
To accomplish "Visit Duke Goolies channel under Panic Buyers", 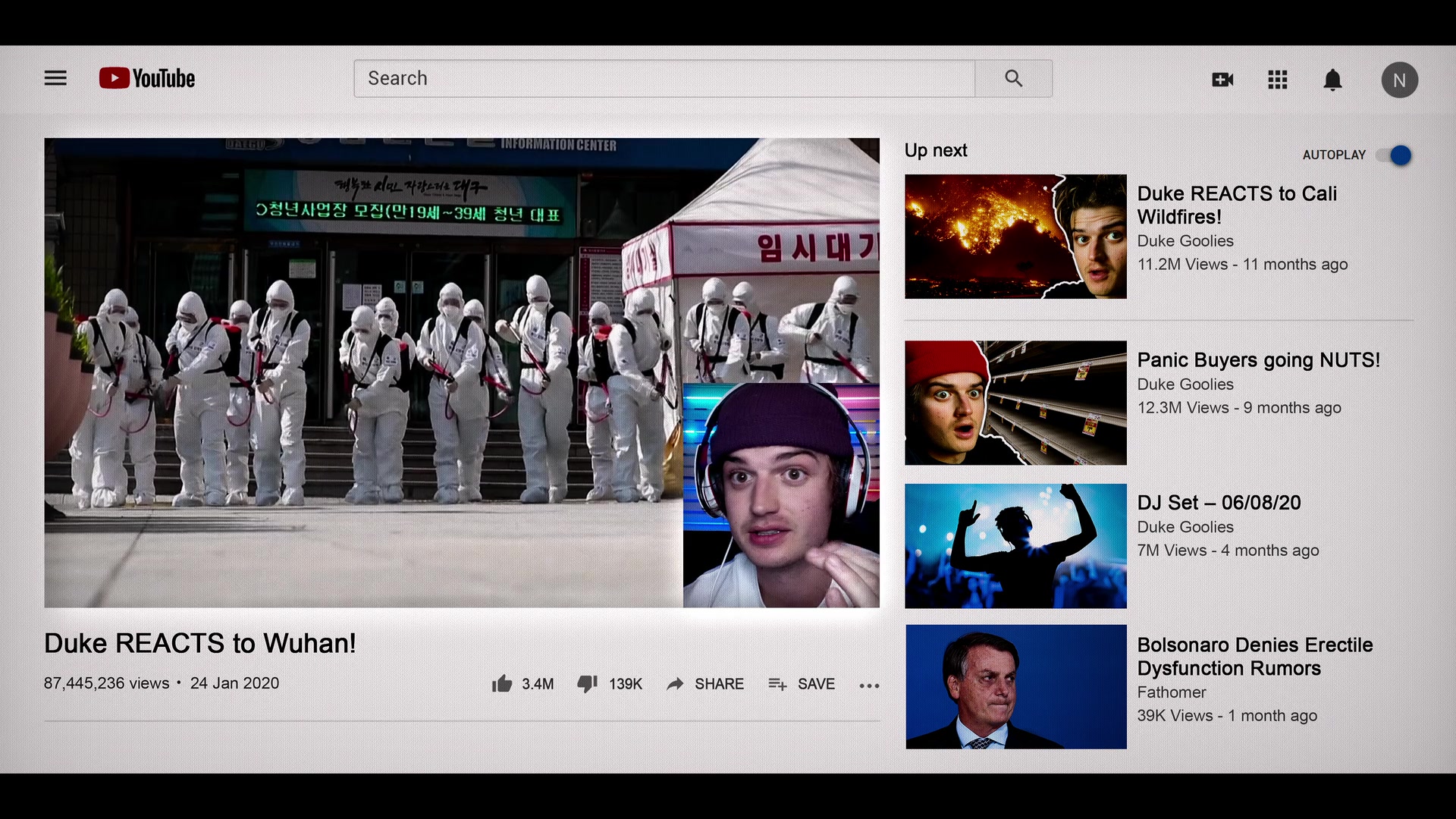I will [1185, 384].
